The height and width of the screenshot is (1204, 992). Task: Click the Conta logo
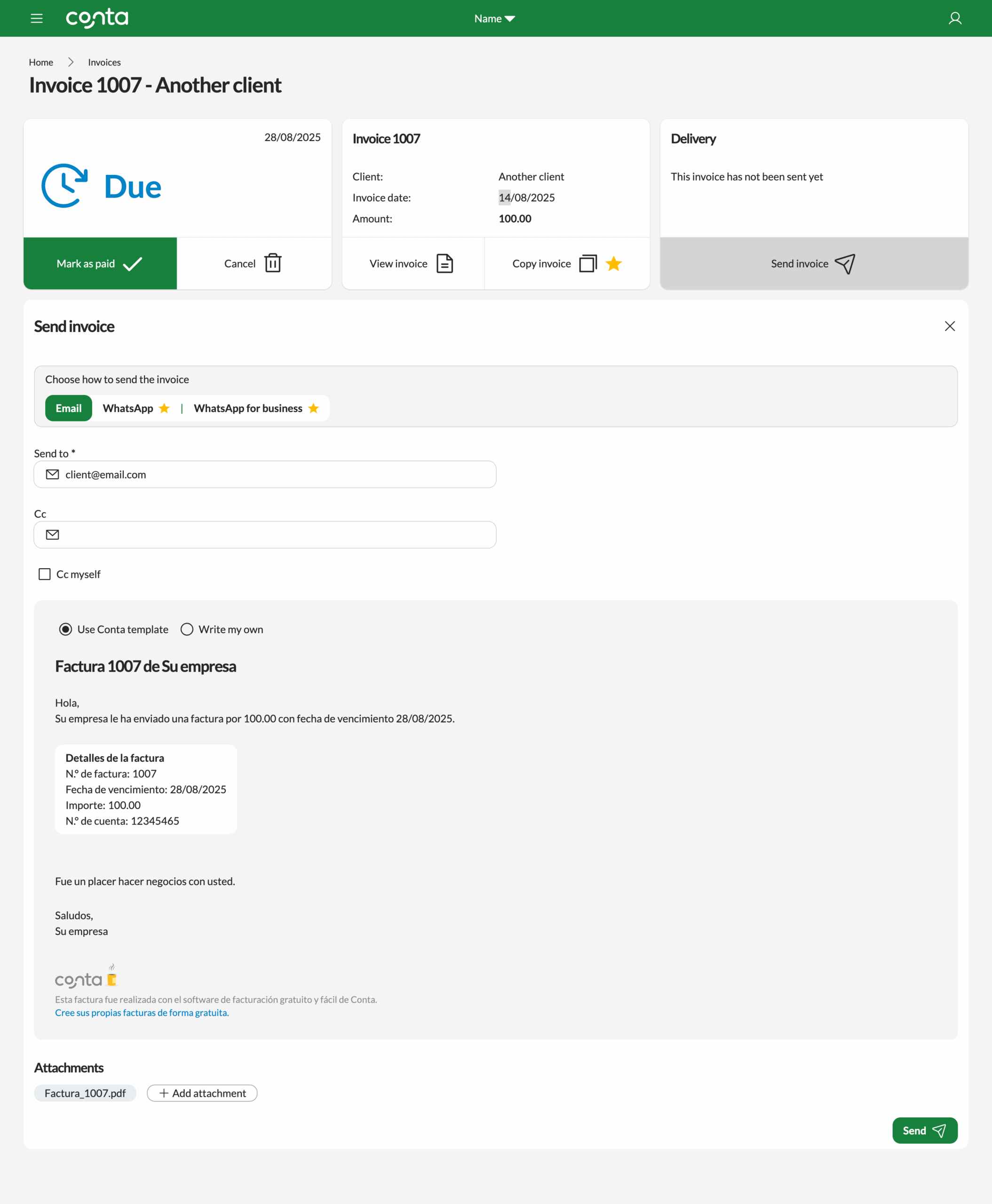(97, 18)
